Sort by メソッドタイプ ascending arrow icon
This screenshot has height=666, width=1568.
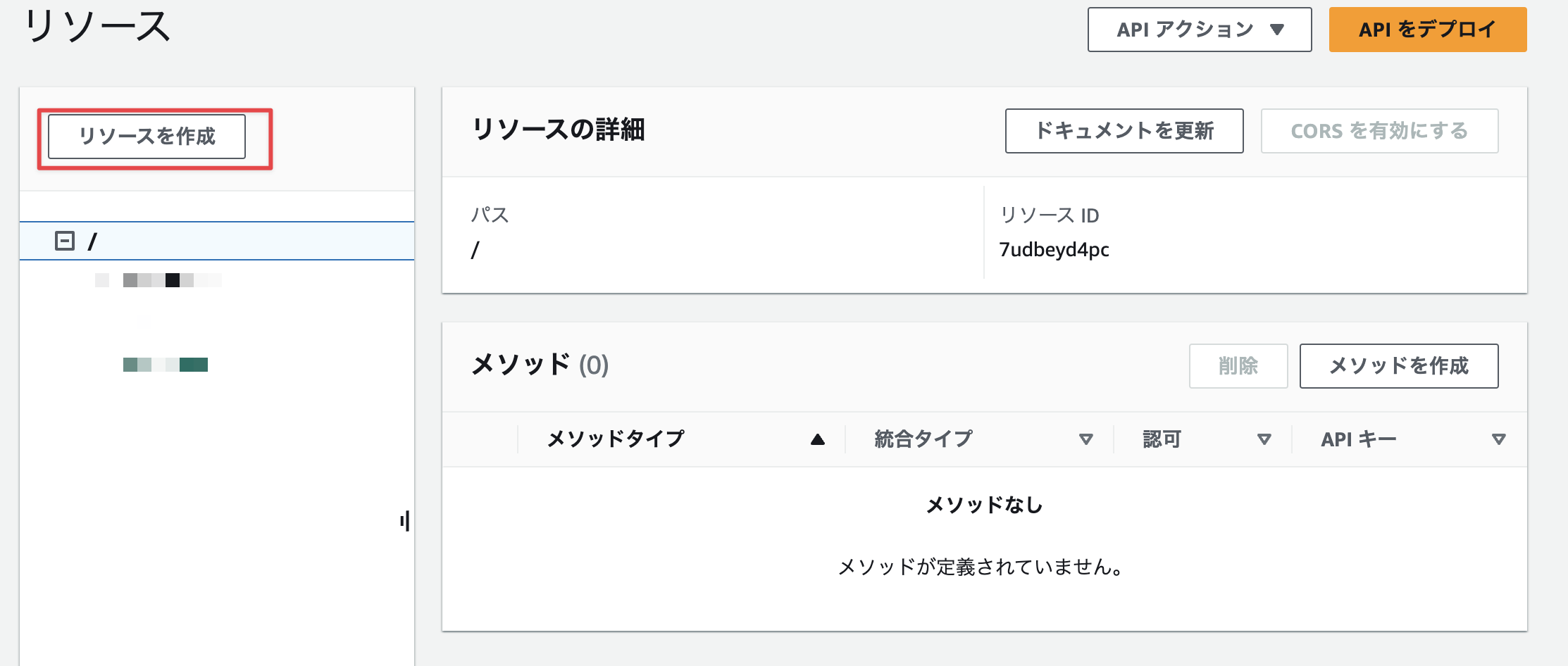817,439
